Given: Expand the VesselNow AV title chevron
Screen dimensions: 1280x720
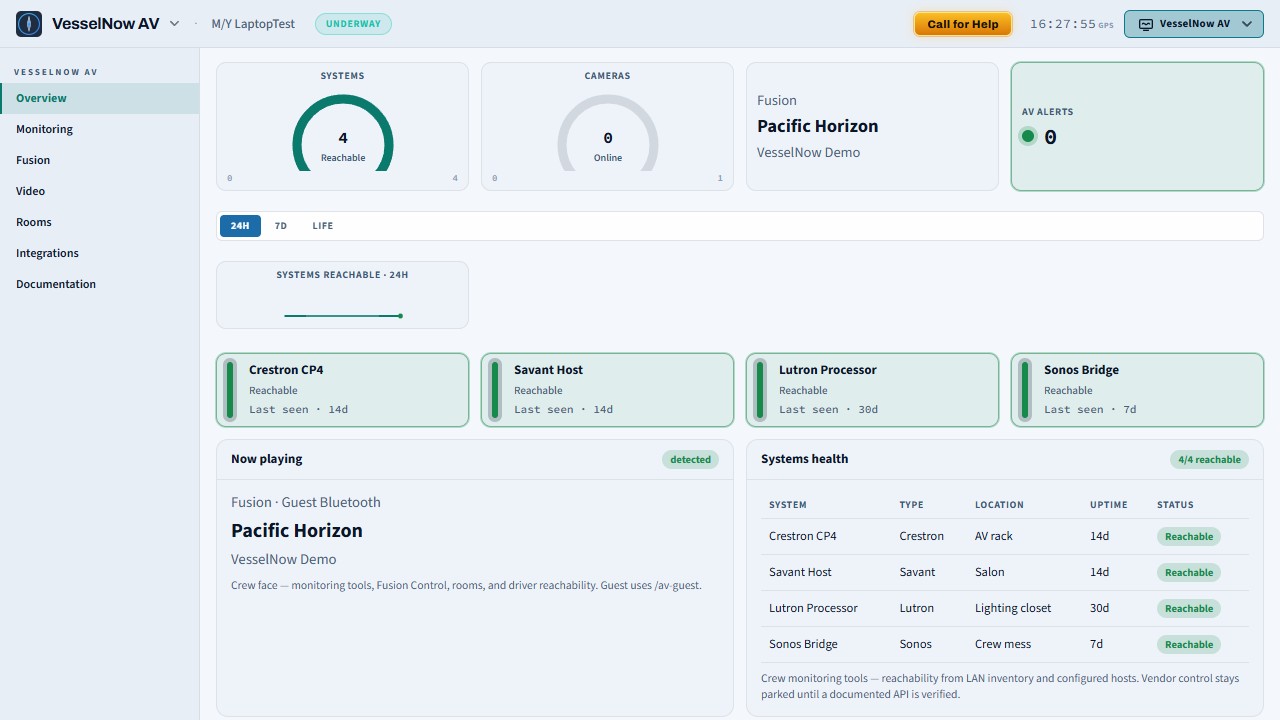Looking at the screenshot, I should coord(174,24).
